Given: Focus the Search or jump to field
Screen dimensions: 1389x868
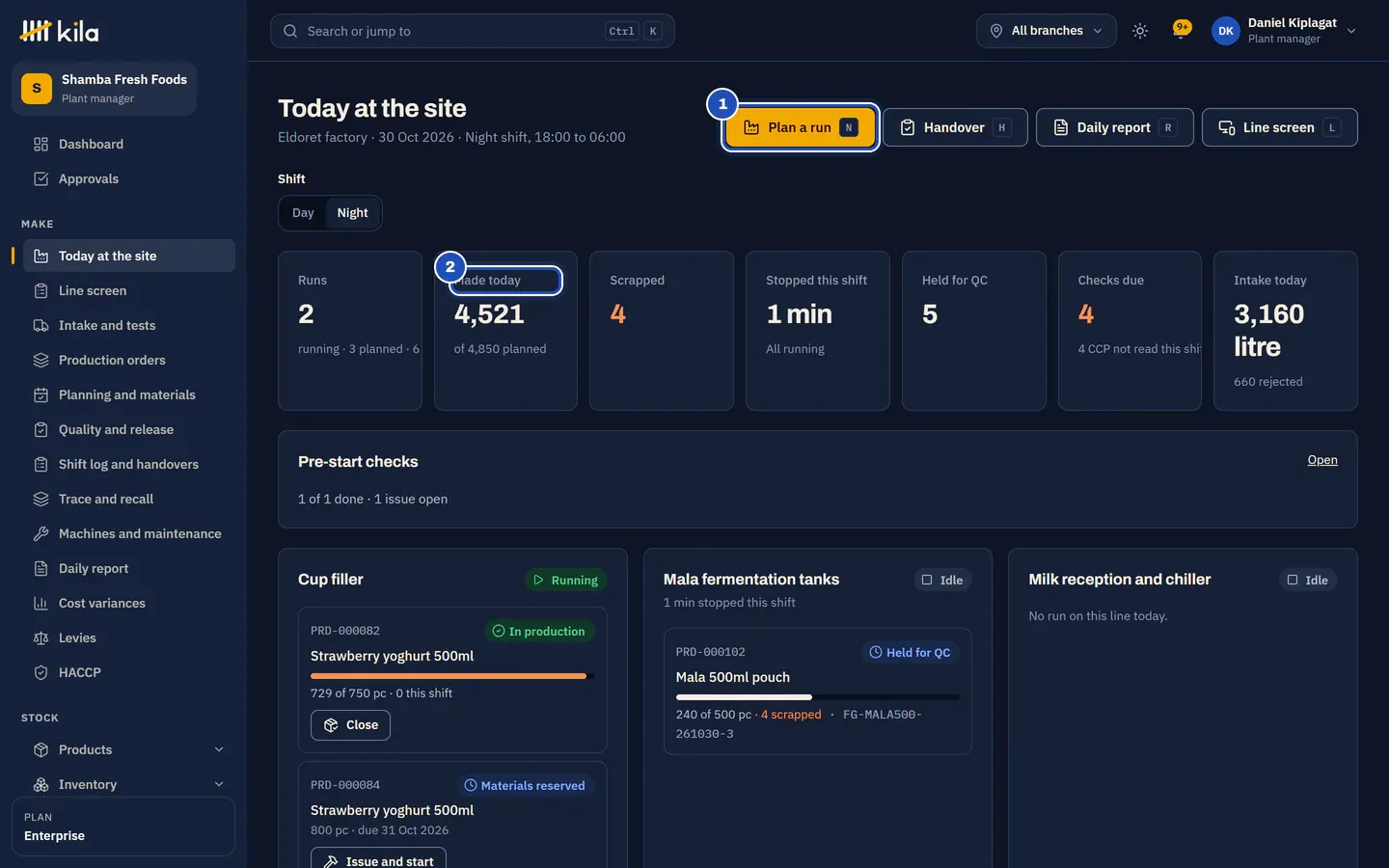Looking at the screenshot, I should tap(473, 31).
